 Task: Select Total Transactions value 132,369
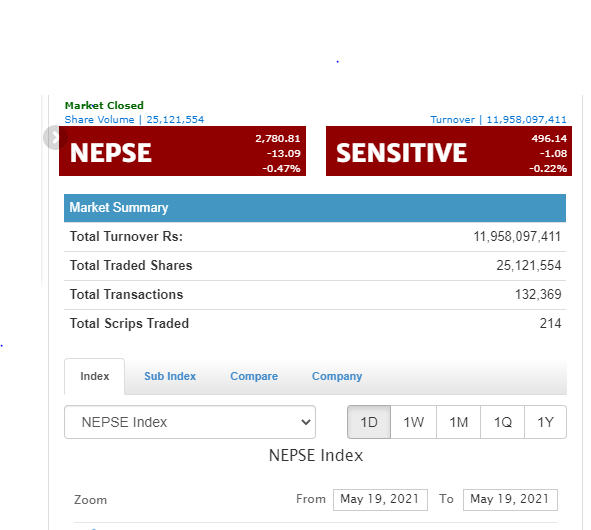coord(538,294)
